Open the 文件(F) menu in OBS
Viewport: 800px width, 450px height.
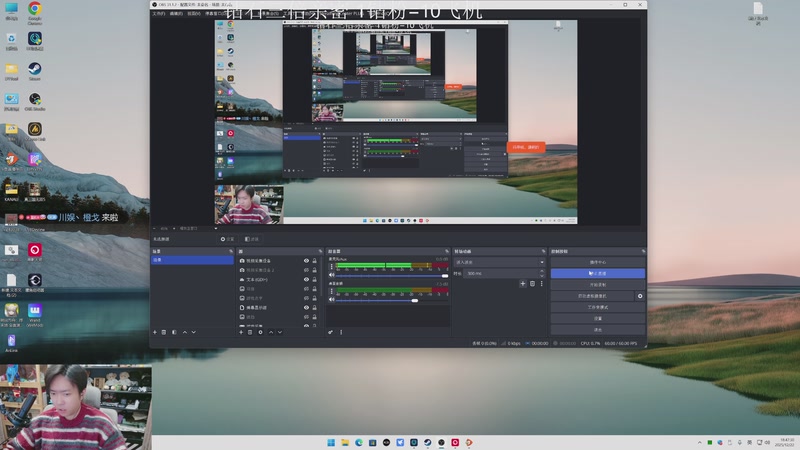tap(159, 14)
